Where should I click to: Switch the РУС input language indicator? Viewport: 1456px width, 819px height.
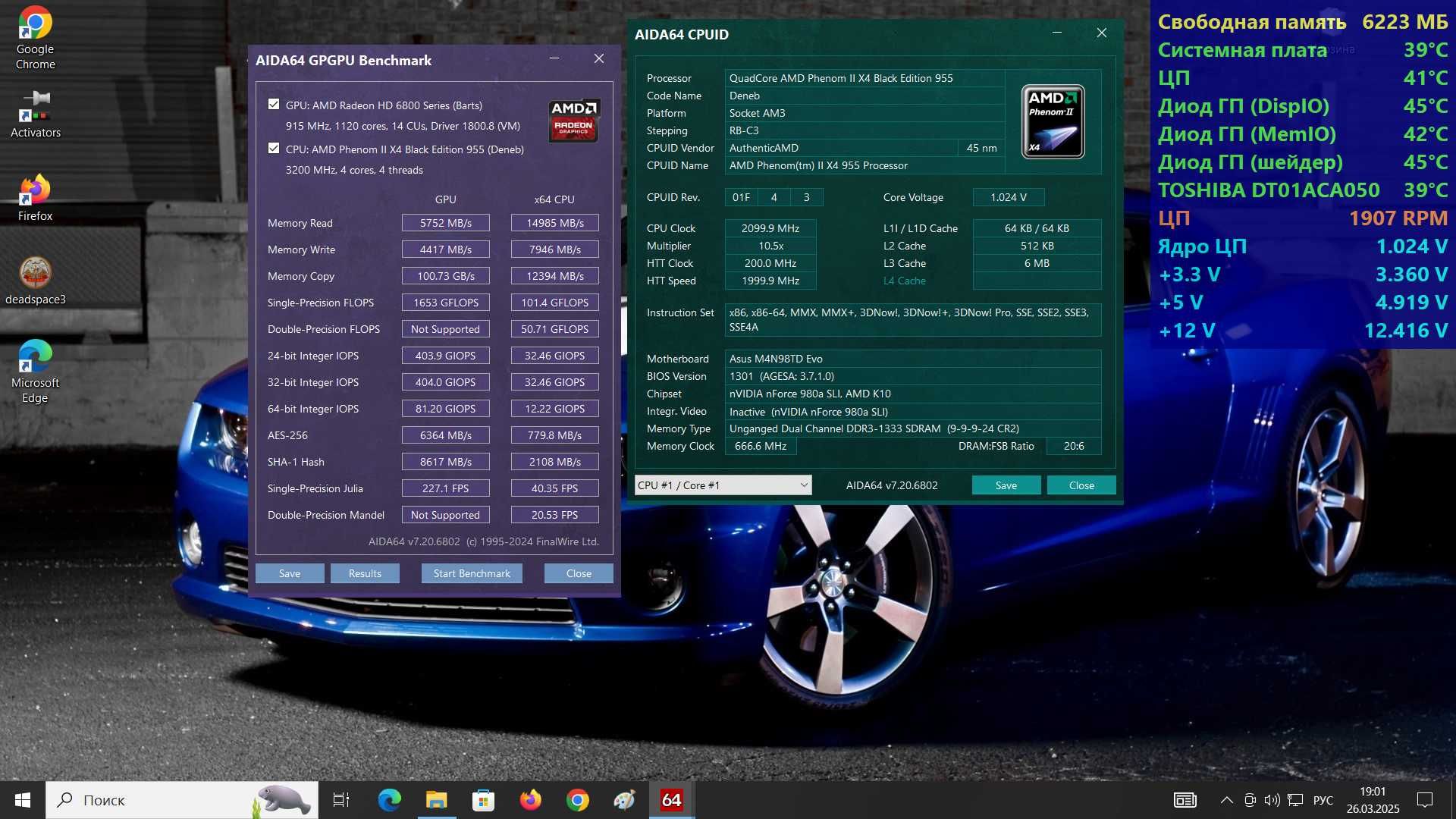(x=1323, y=800)
